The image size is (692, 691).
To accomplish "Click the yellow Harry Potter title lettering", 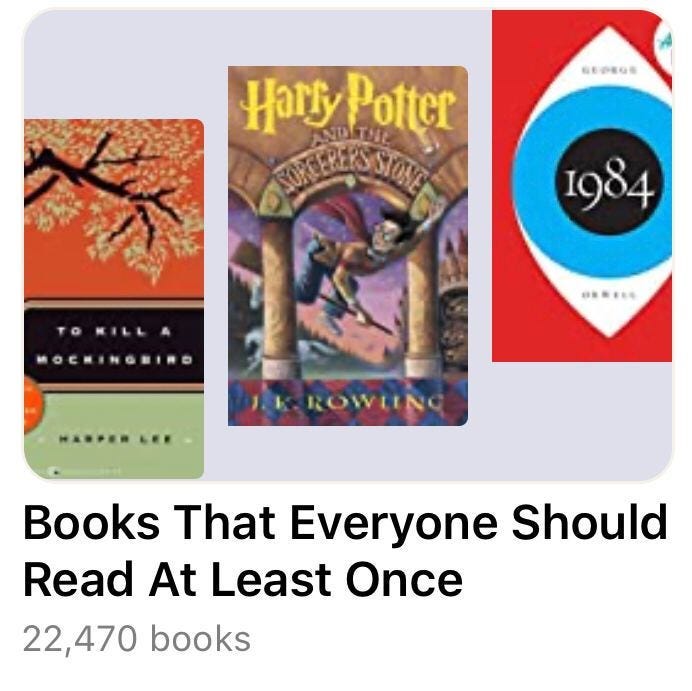I will pyautogui.click(x=348, y=102).
